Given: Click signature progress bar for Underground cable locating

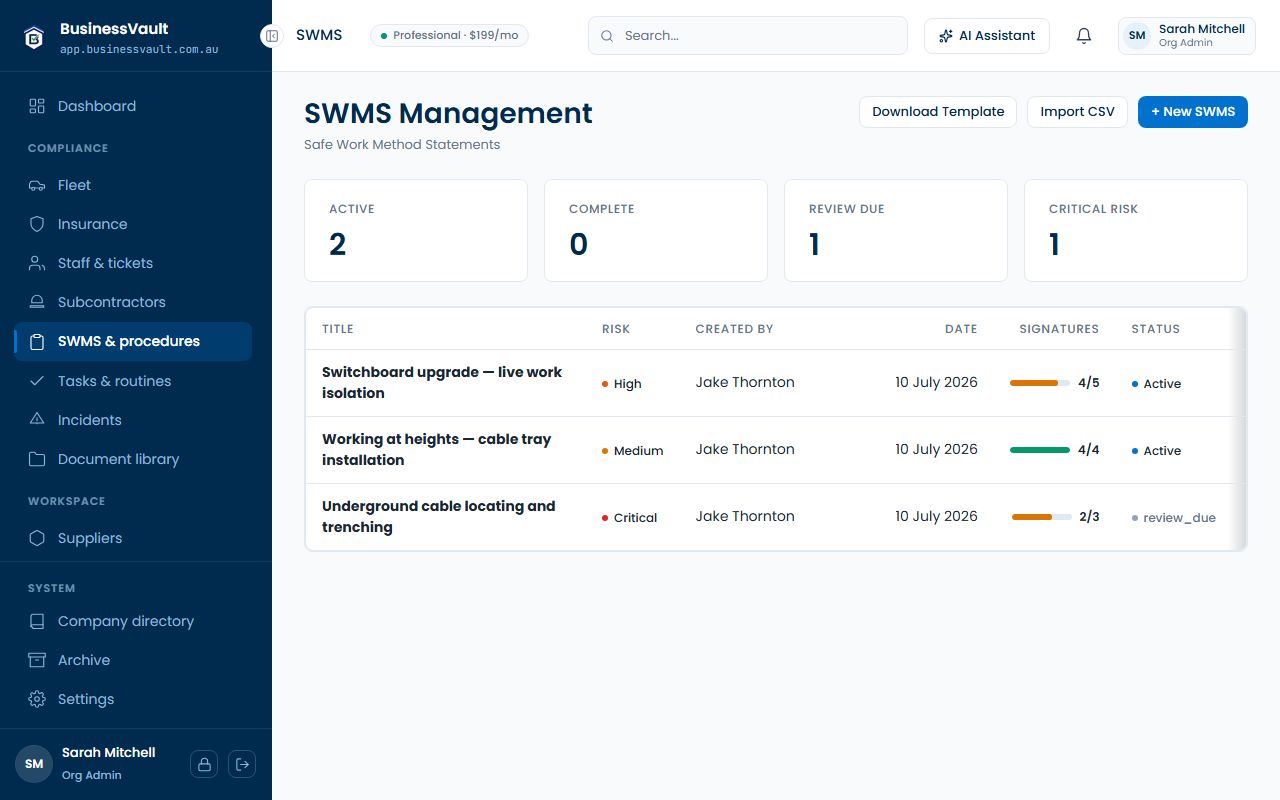Looking at the screenshot, I should [1042, 517].
